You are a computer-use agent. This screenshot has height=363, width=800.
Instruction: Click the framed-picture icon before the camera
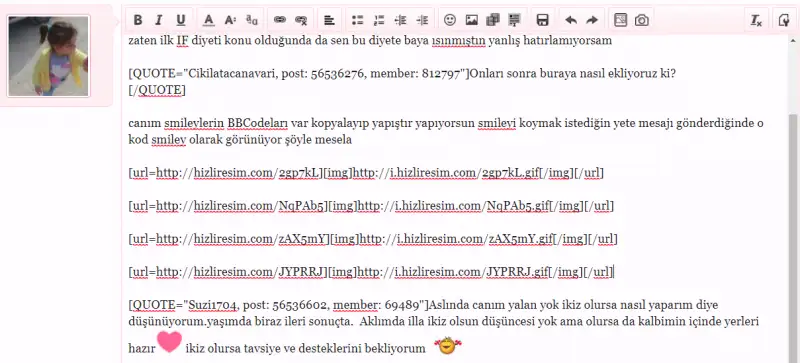[x=620, y=20]
